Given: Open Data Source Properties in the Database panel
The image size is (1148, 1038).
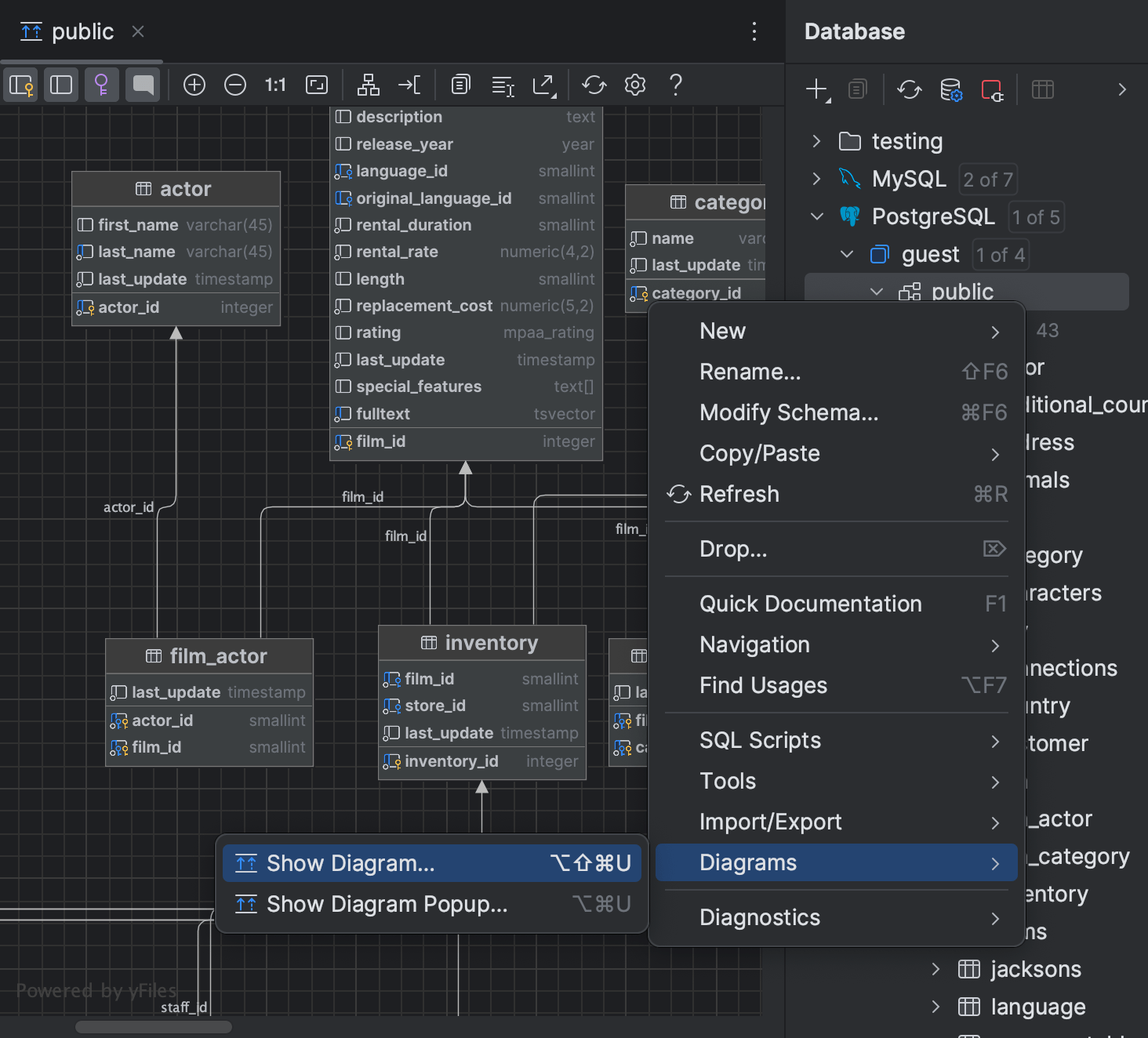Looking at the screenshot, I should pyautogui.click(x=950, y=89).
